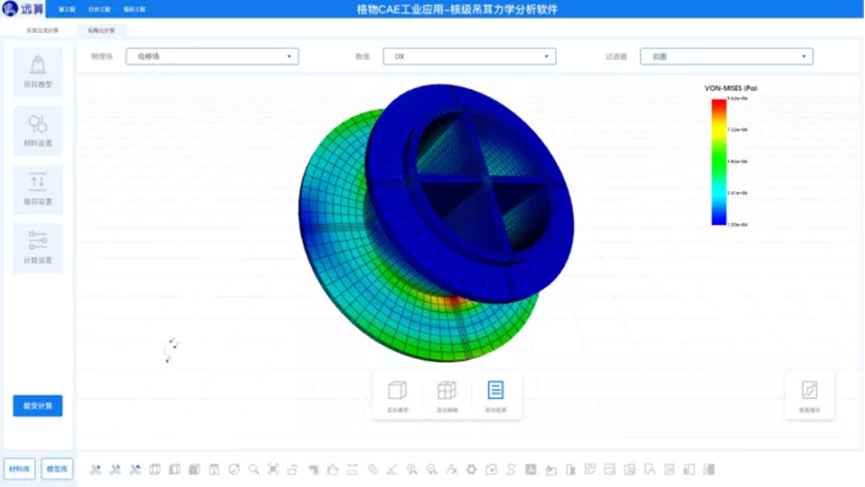Click the gear settings icon in the bottom toolbar

471,469
